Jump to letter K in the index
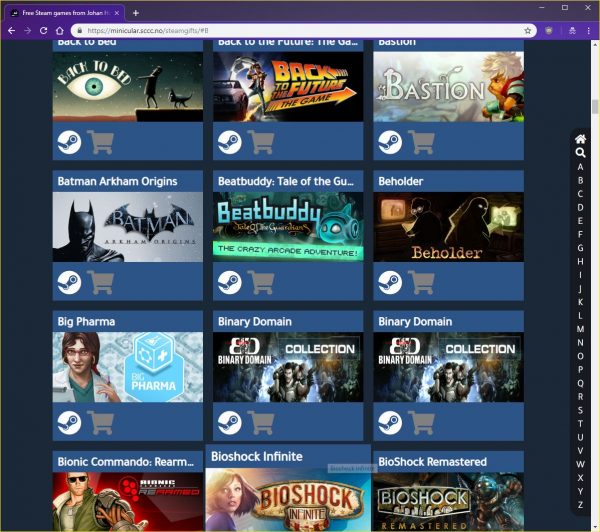Viewport: 600px width, 532px height. coord(580,302)
